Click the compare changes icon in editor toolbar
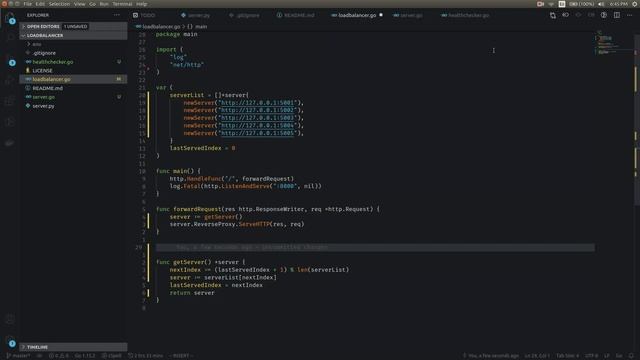The height and width of the screenshot is (360, 640). coord(553,16)
